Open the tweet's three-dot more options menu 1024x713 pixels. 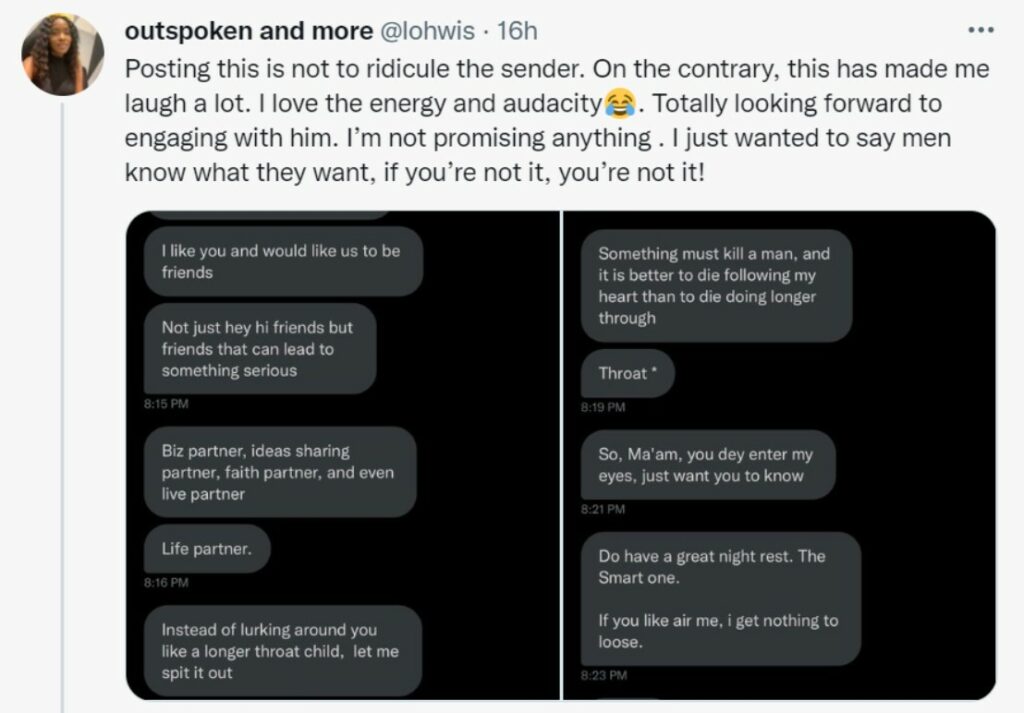pos(981,30)
